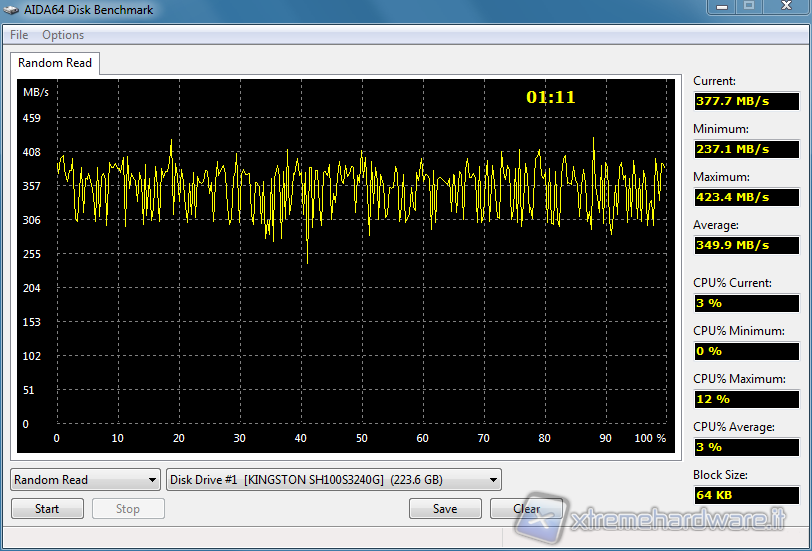The height and width of the screenshot is (551, 812).
Task: Open the Options menu
Action: [x=63, y=35]
